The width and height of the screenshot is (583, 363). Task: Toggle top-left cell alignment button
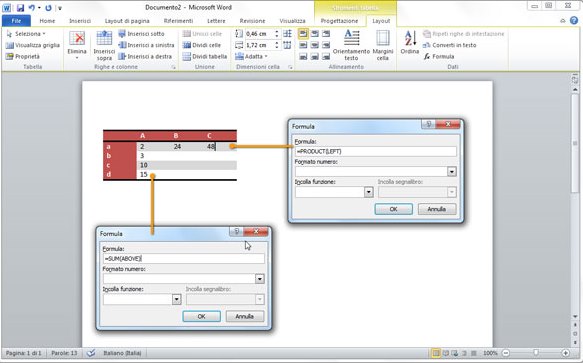pos(303,34)
